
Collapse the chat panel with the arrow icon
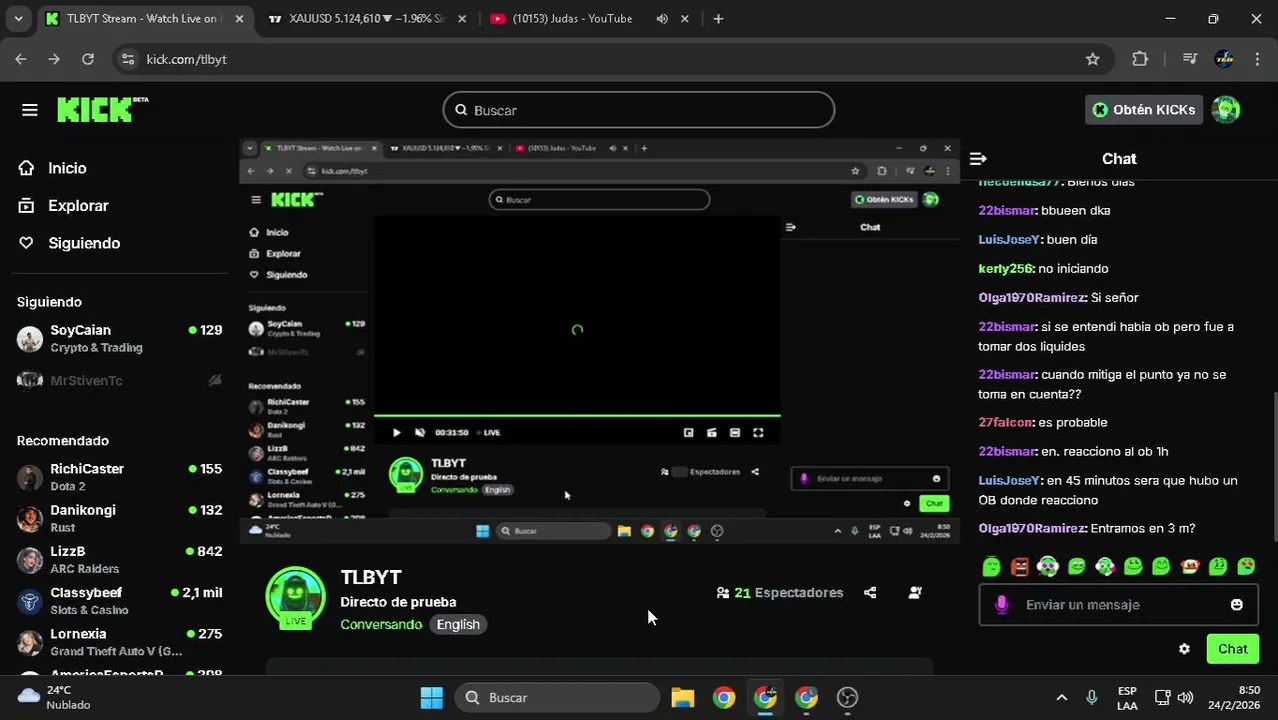coord(978,159)
